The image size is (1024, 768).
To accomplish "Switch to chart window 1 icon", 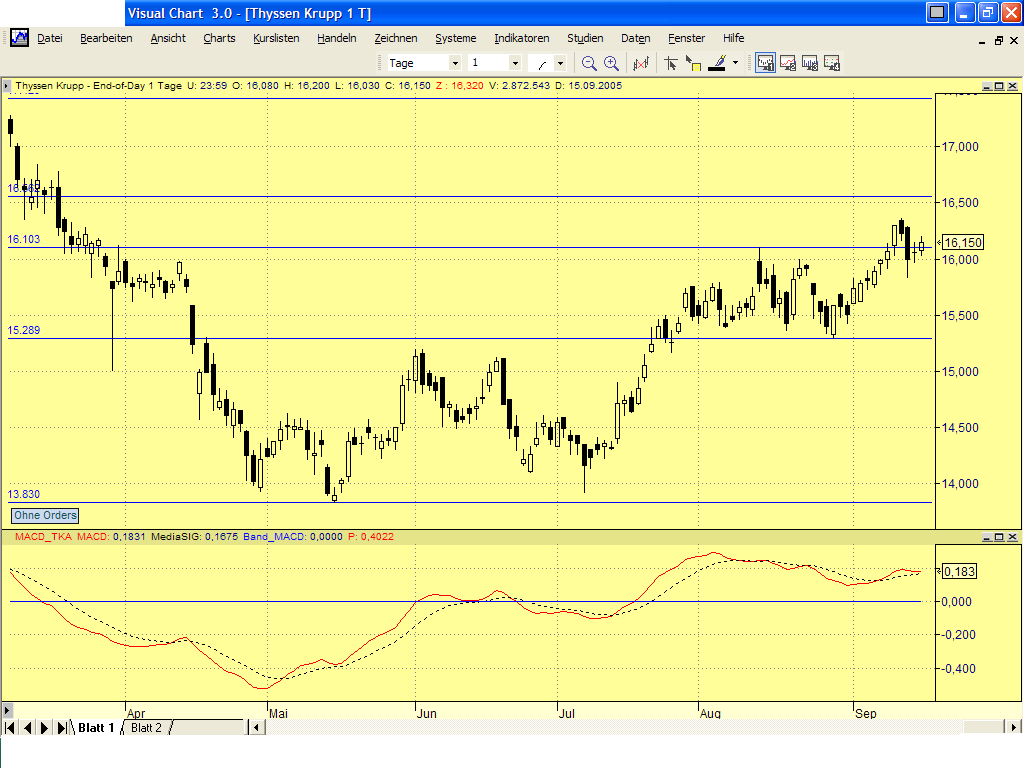I will tap(765, 62).
